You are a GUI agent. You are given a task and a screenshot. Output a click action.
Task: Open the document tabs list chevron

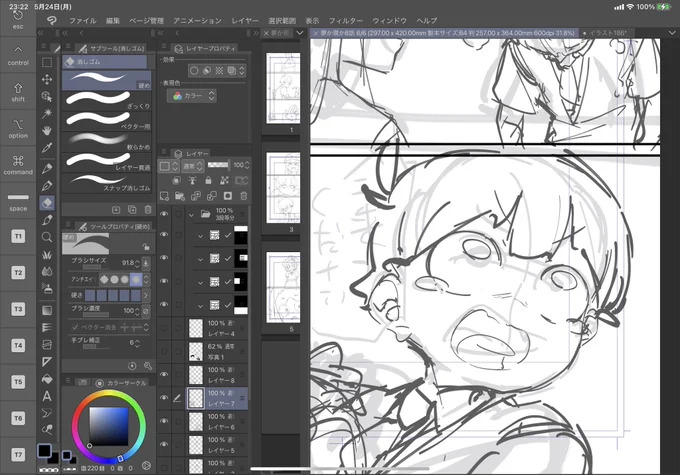coord(672,33)
